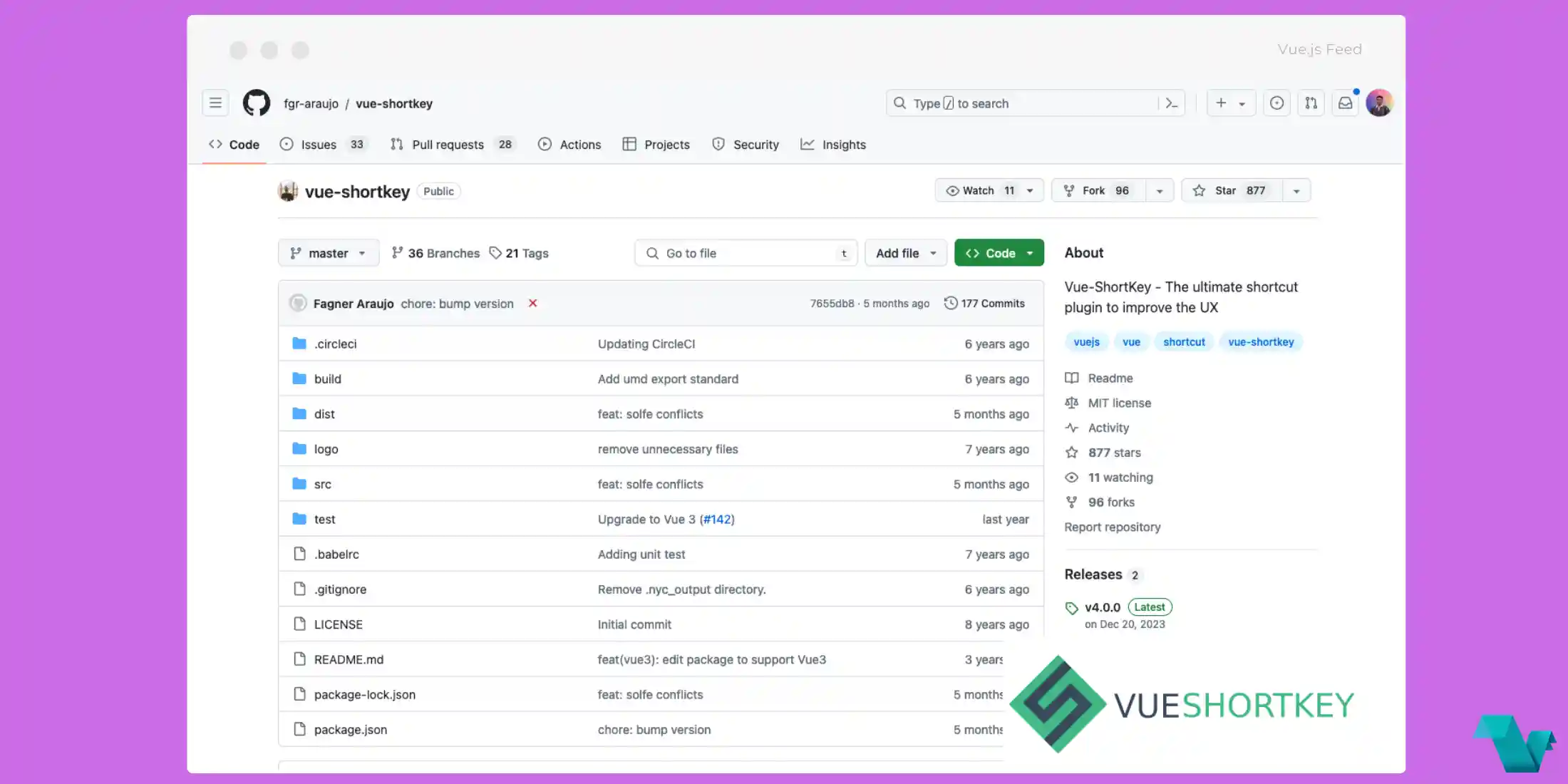Expand the star lists dropdown arrow

(1296, 191)
